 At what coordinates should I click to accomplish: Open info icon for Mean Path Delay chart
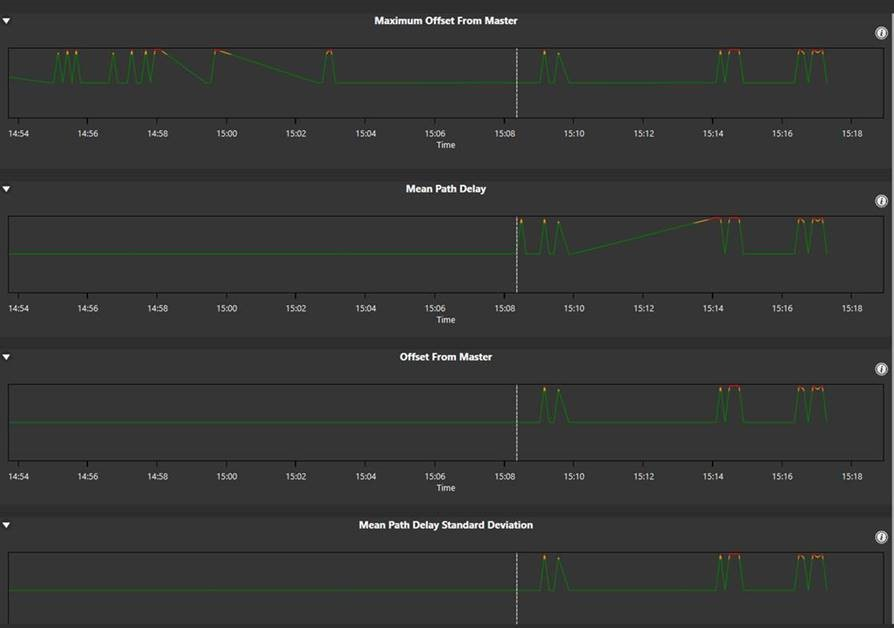pyautogui.click(x=881, y=201)
